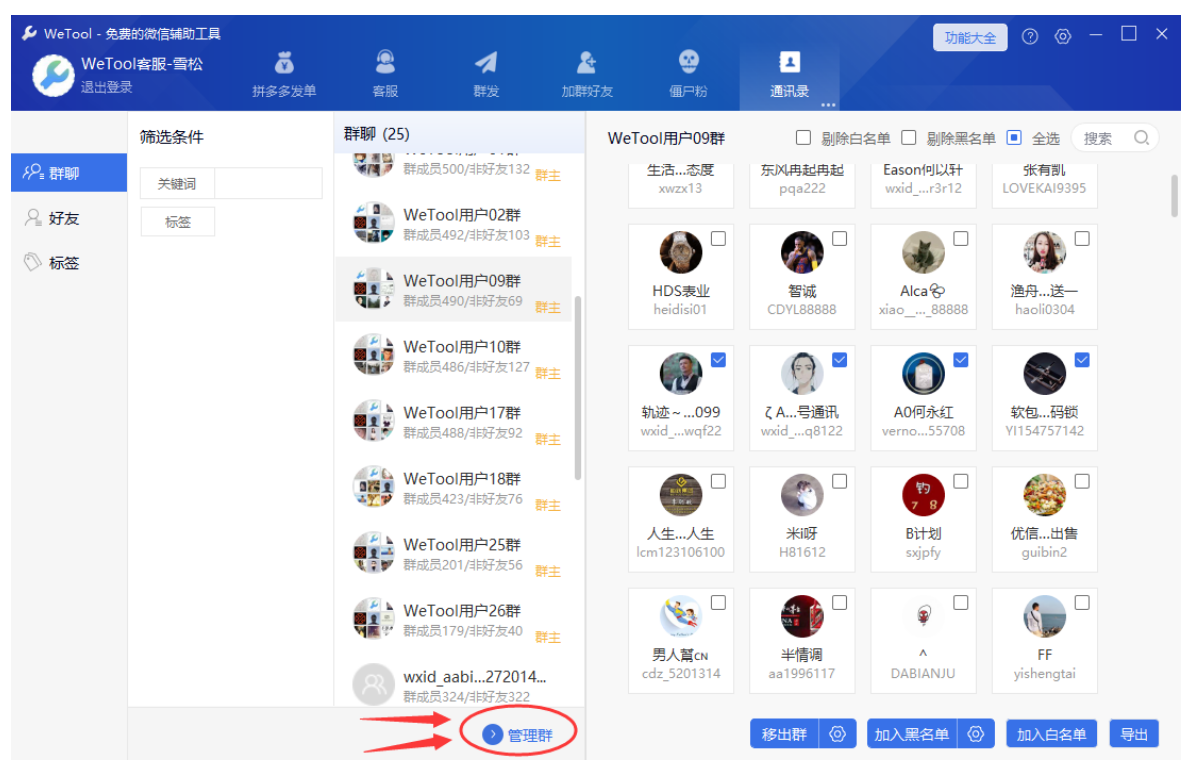Select 标签 in the left sidebar
This screenshot has height=761, width=1200.
[x=69, y=263]
